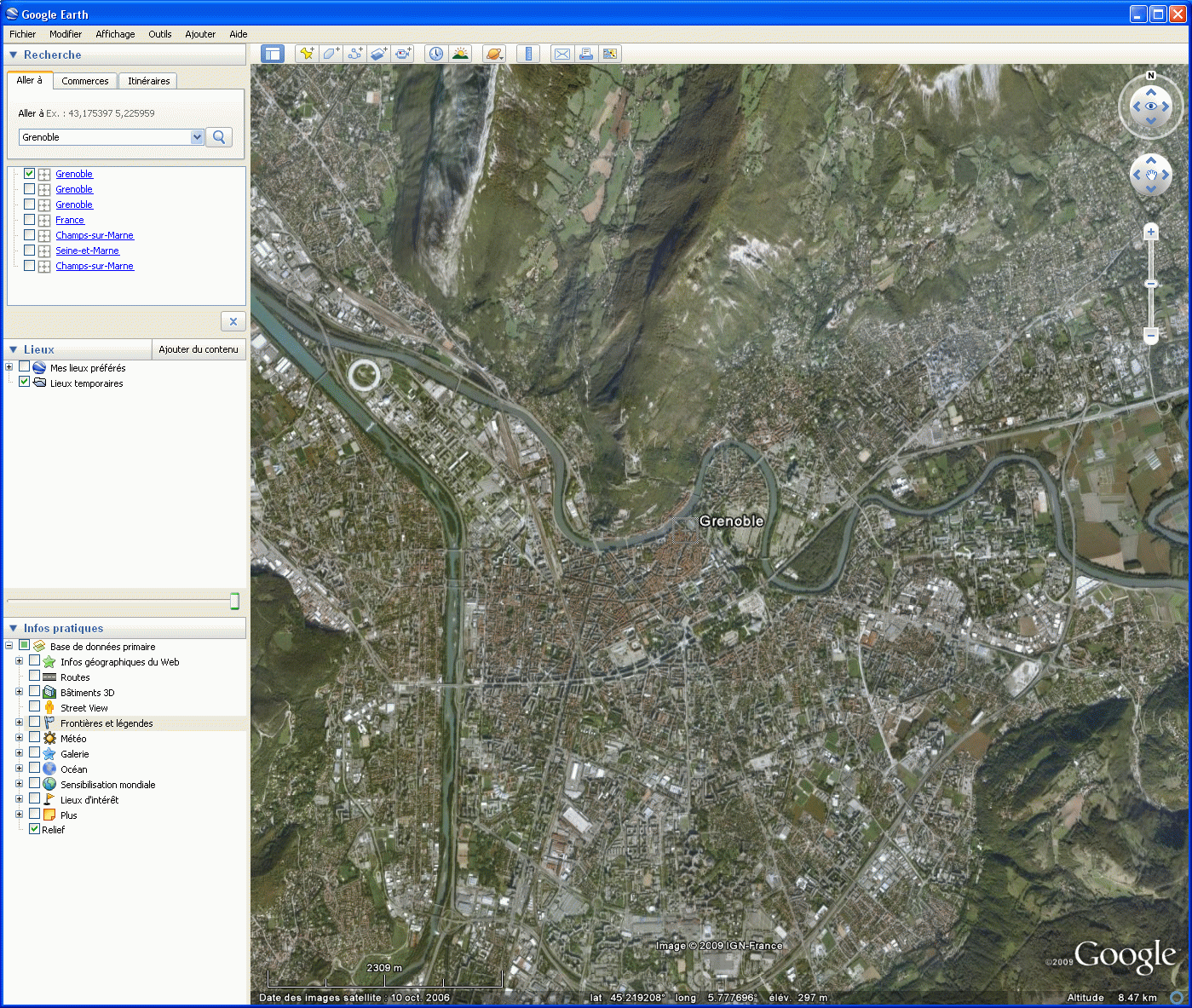
Task: View this location in Google Maps
Action: pyautogui.click(x=610, y=54)
